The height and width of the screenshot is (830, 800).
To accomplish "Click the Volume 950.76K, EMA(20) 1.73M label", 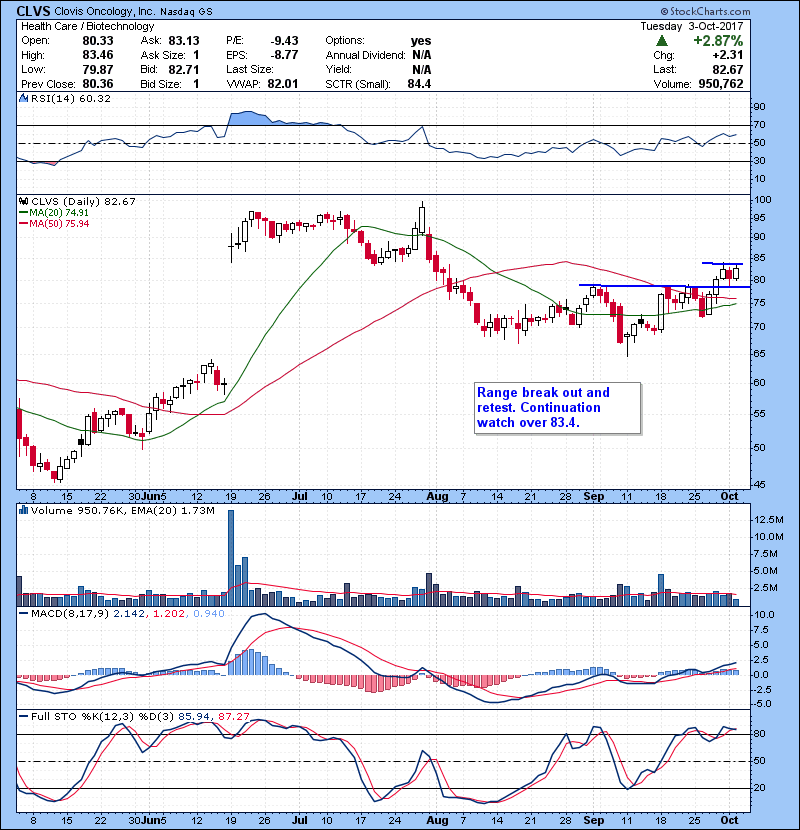I will coord(123,511).
